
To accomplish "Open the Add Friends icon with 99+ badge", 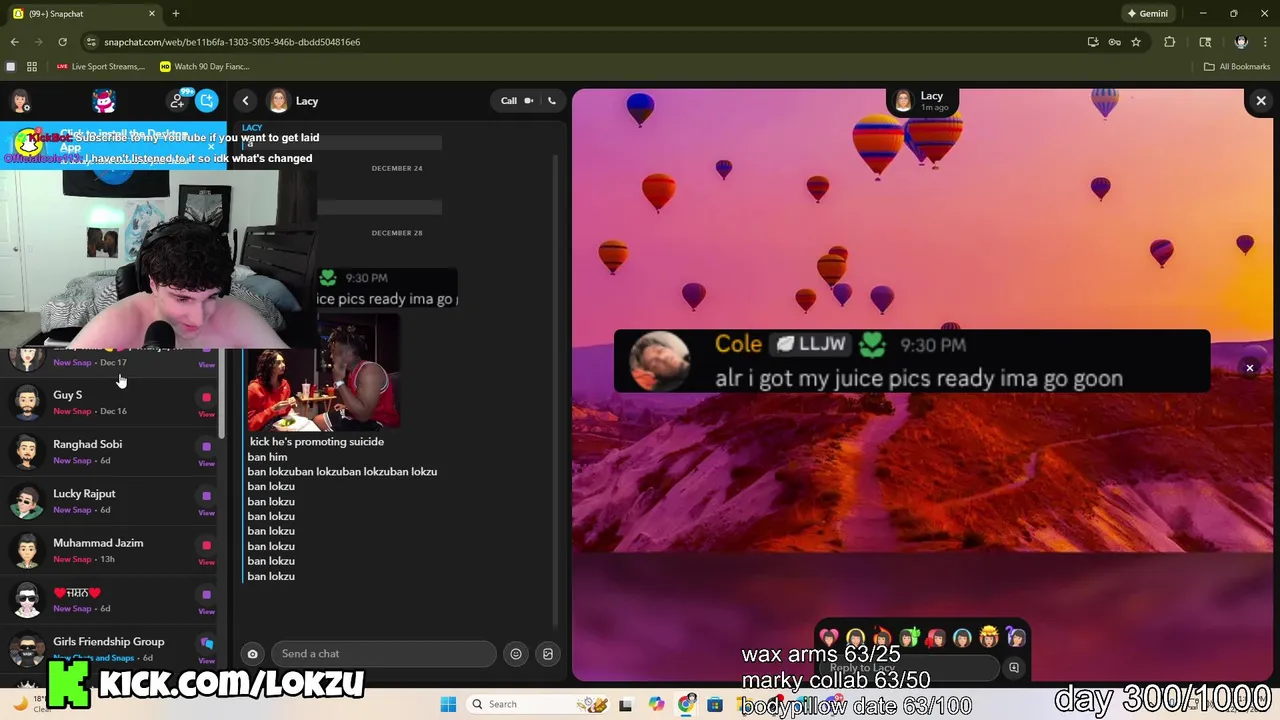I will (179, 100).
